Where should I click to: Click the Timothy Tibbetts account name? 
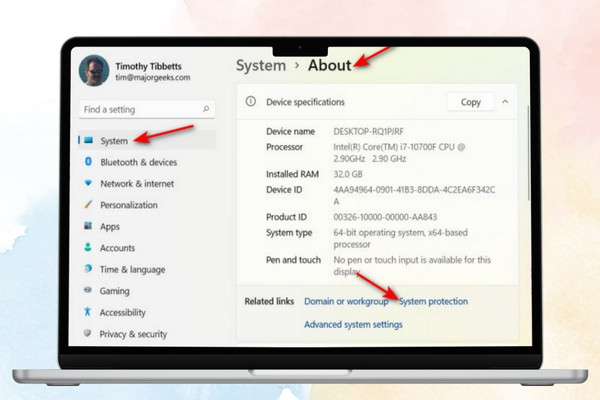click(x=148, y=66)
